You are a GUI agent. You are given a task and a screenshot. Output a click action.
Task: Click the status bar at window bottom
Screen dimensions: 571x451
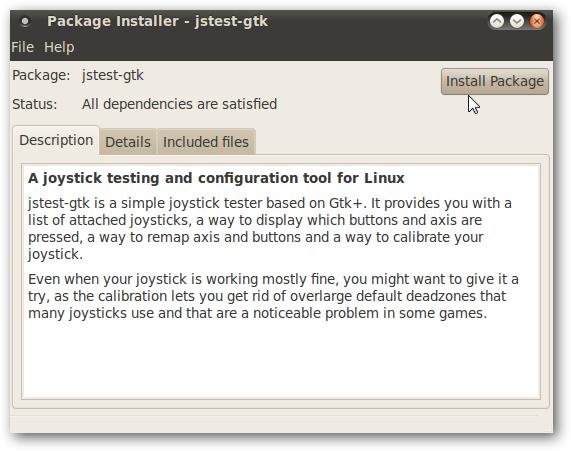point(277,424)
